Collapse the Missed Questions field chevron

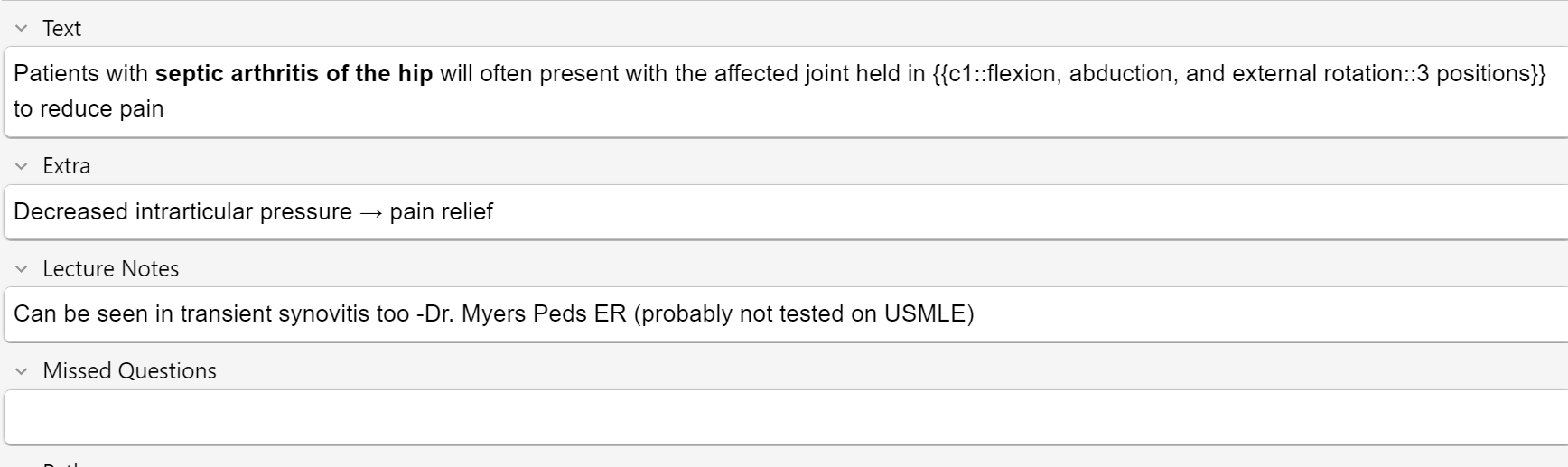[22, 371]
